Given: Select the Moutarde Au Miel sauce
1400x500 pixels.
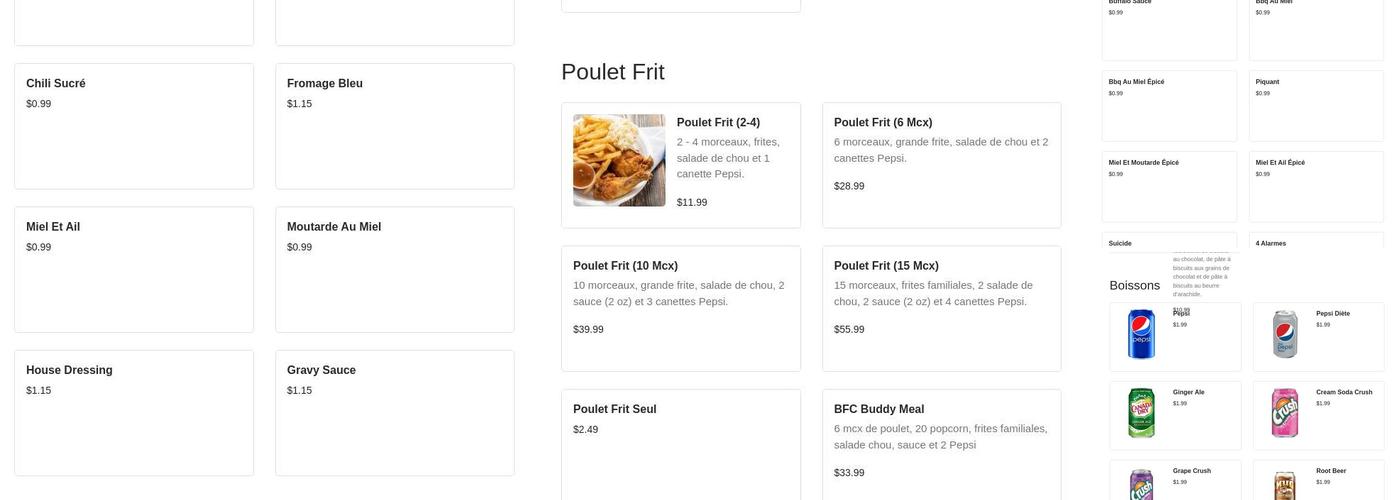Looking at the screenshot, I should 394,269.
